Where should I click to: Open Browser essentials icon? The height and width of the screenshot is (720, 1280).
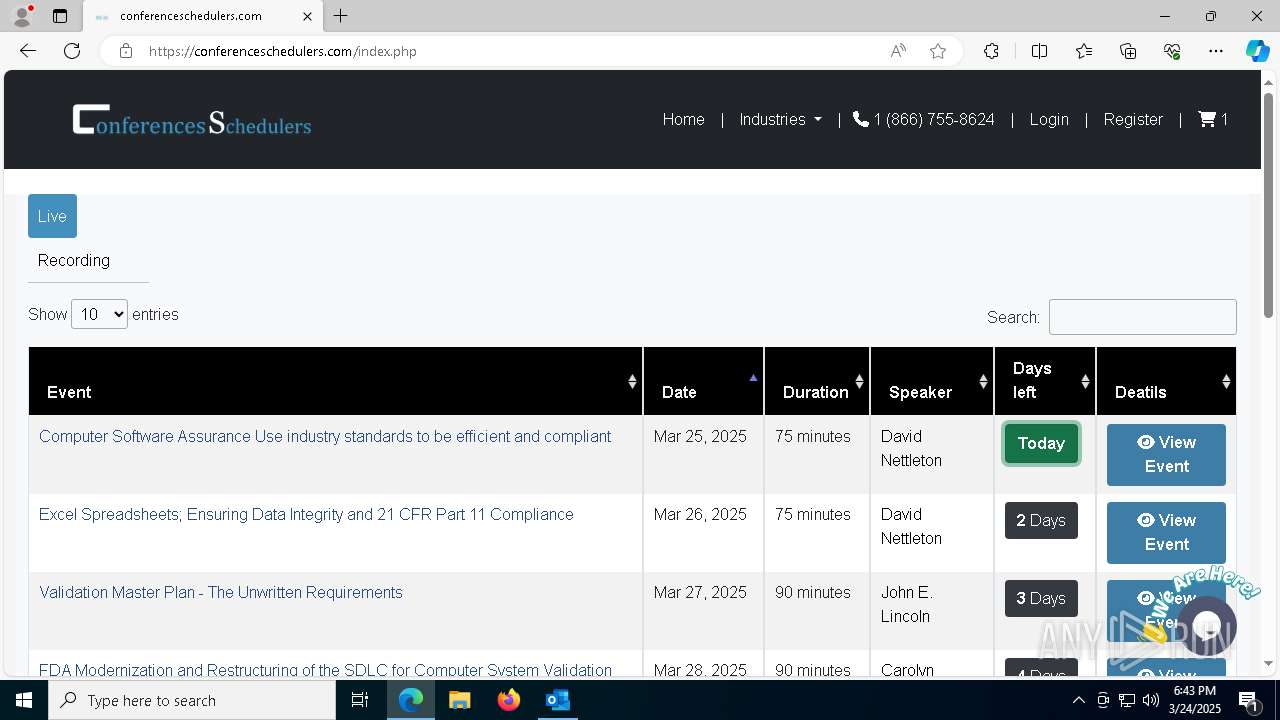click(x=1172, y=51)
